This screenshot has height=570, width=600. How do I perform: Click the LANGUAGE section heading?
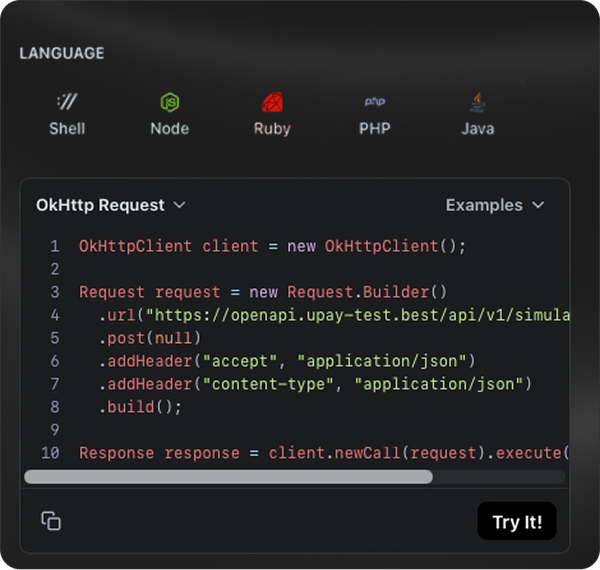62,53
